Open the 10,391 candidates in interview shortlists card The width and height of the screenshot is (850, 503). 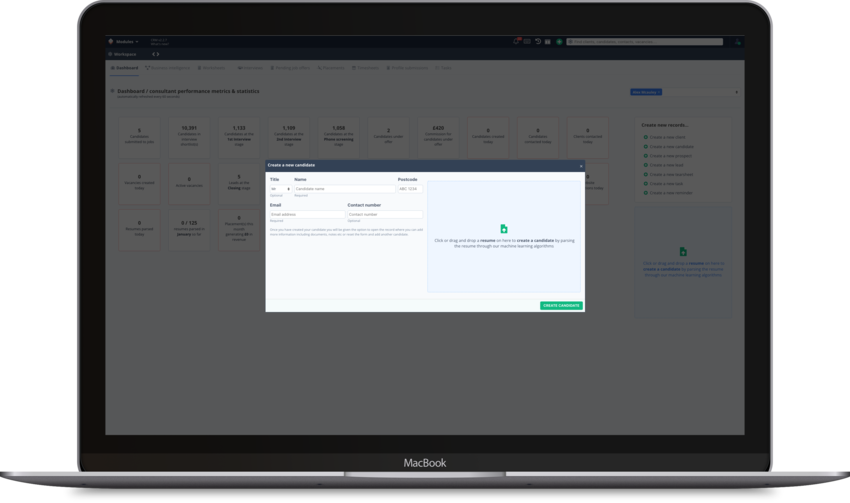tap(189, 138)
